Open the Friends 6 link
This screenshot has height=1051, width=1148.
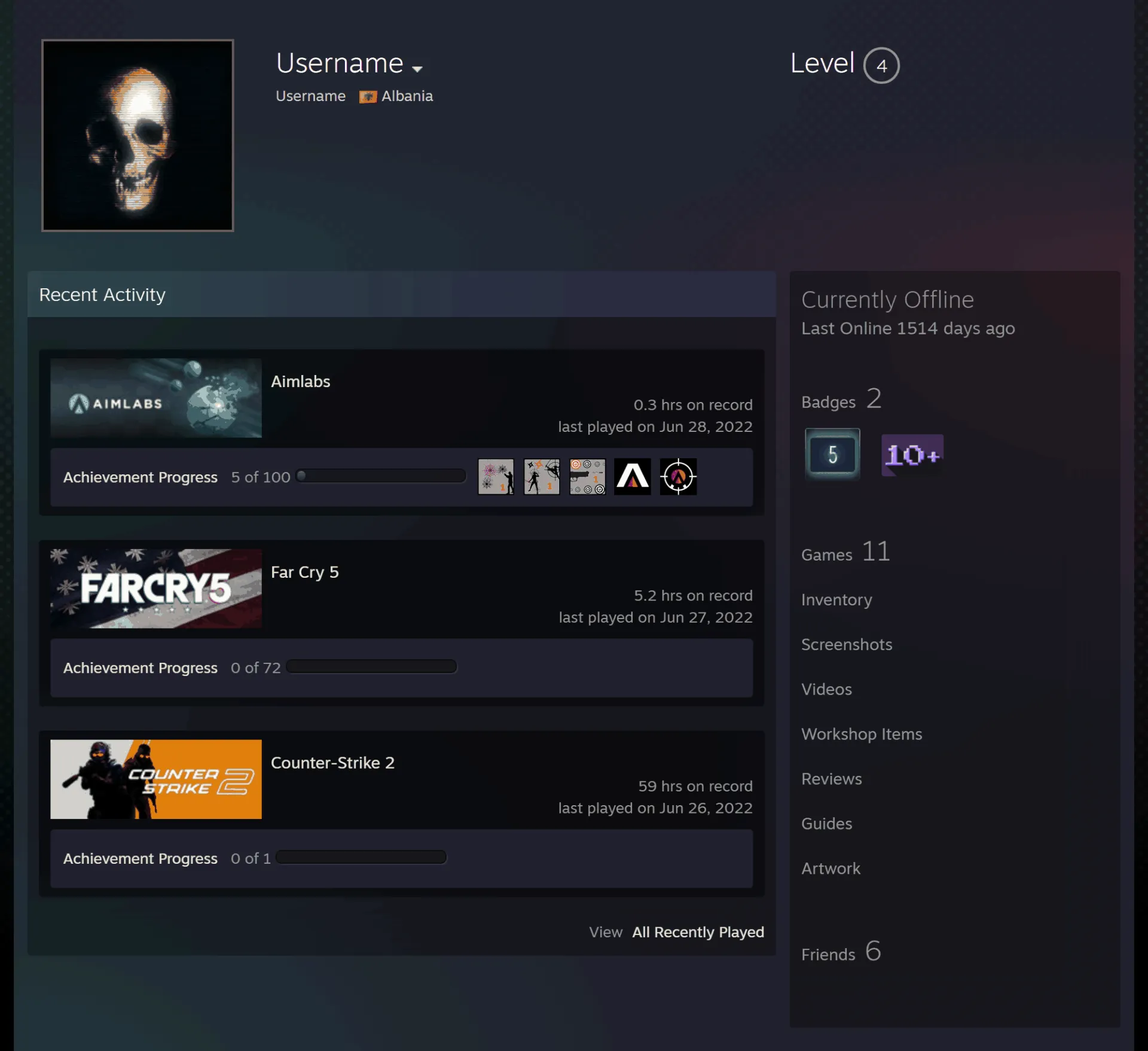[841, 951]
